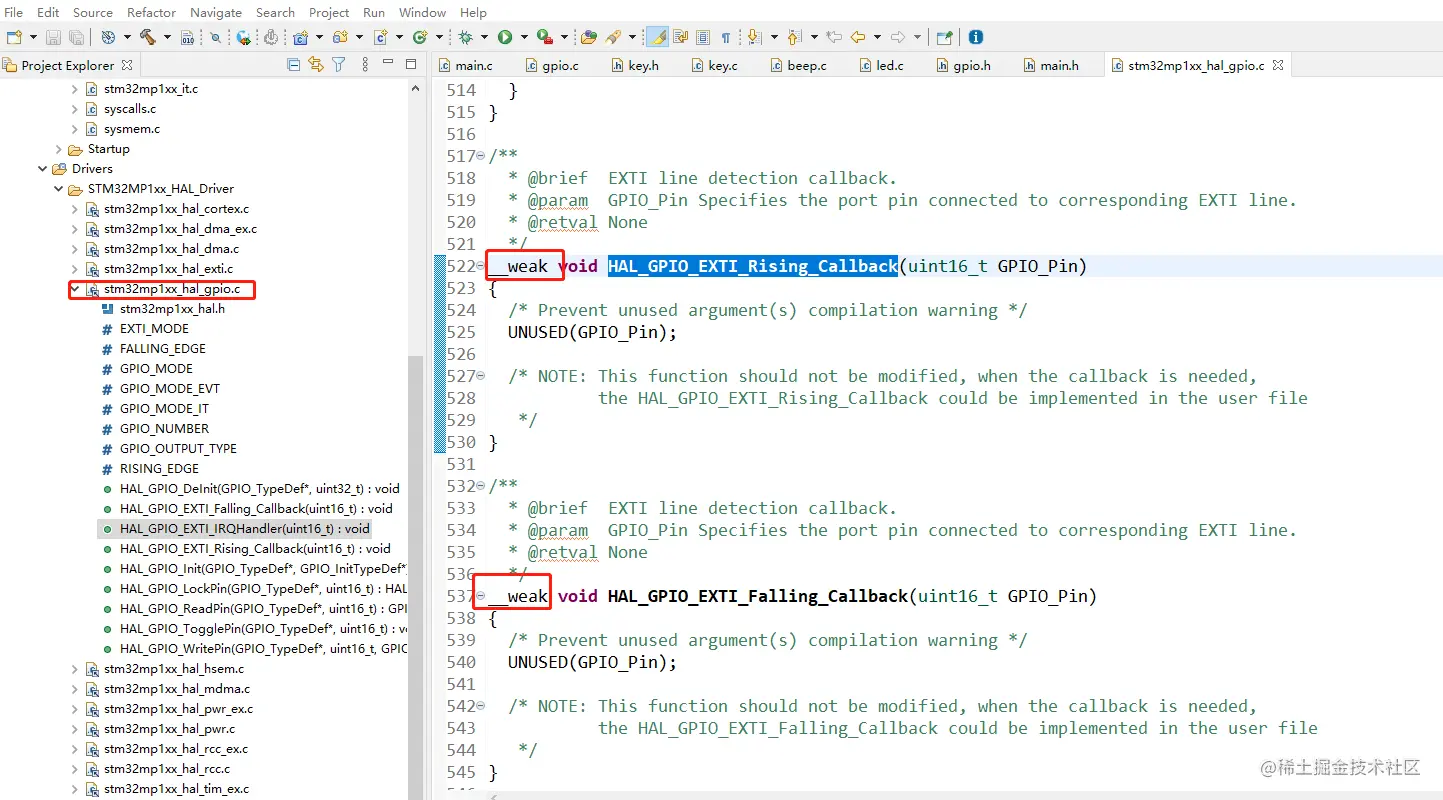Expand stm32mp1xx_hal_hsem.c in tree

[x=75, y=669]
